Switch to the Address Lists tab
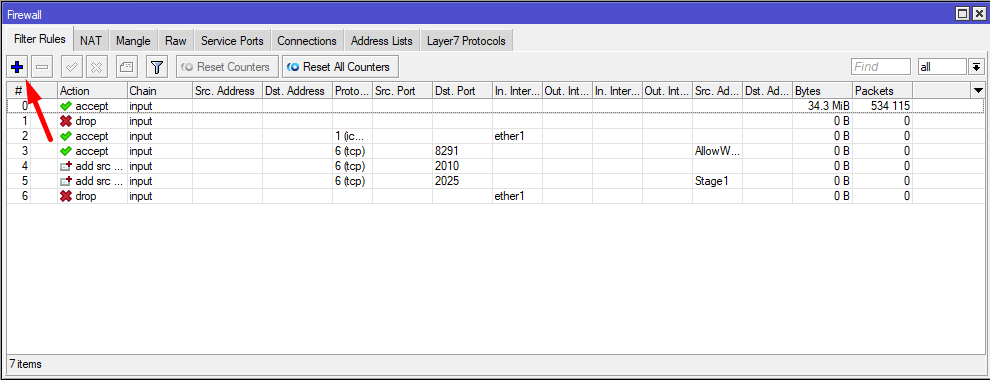 point(381,41)
